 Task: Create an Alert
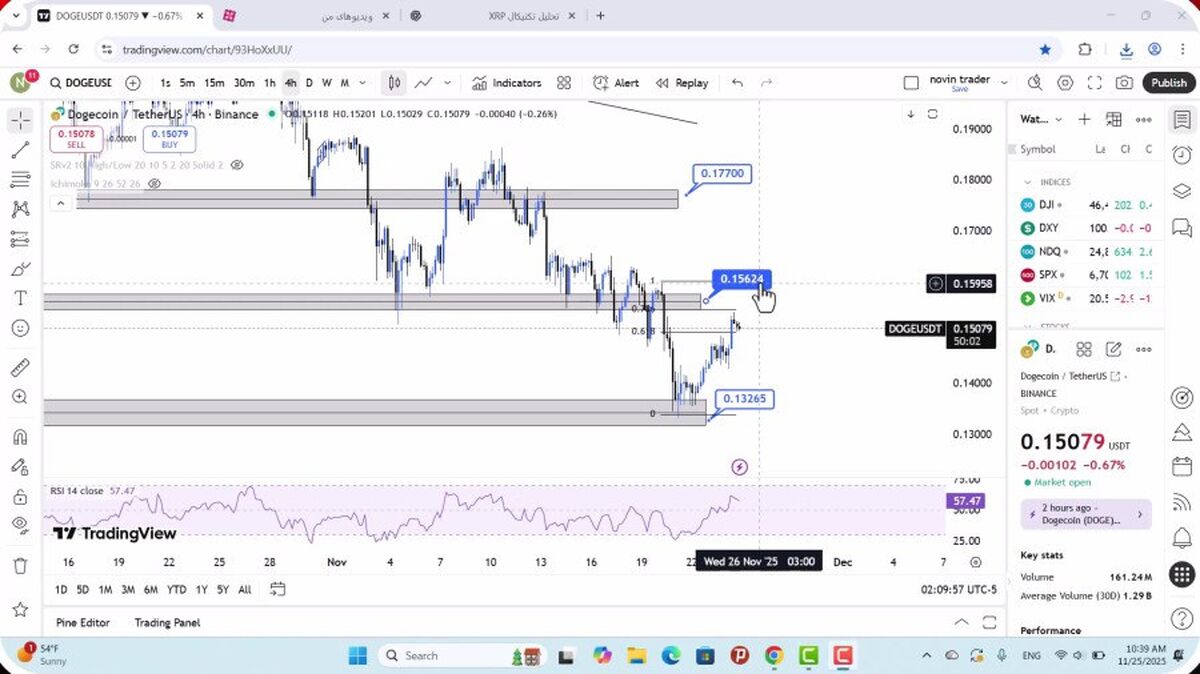(616, 83)
